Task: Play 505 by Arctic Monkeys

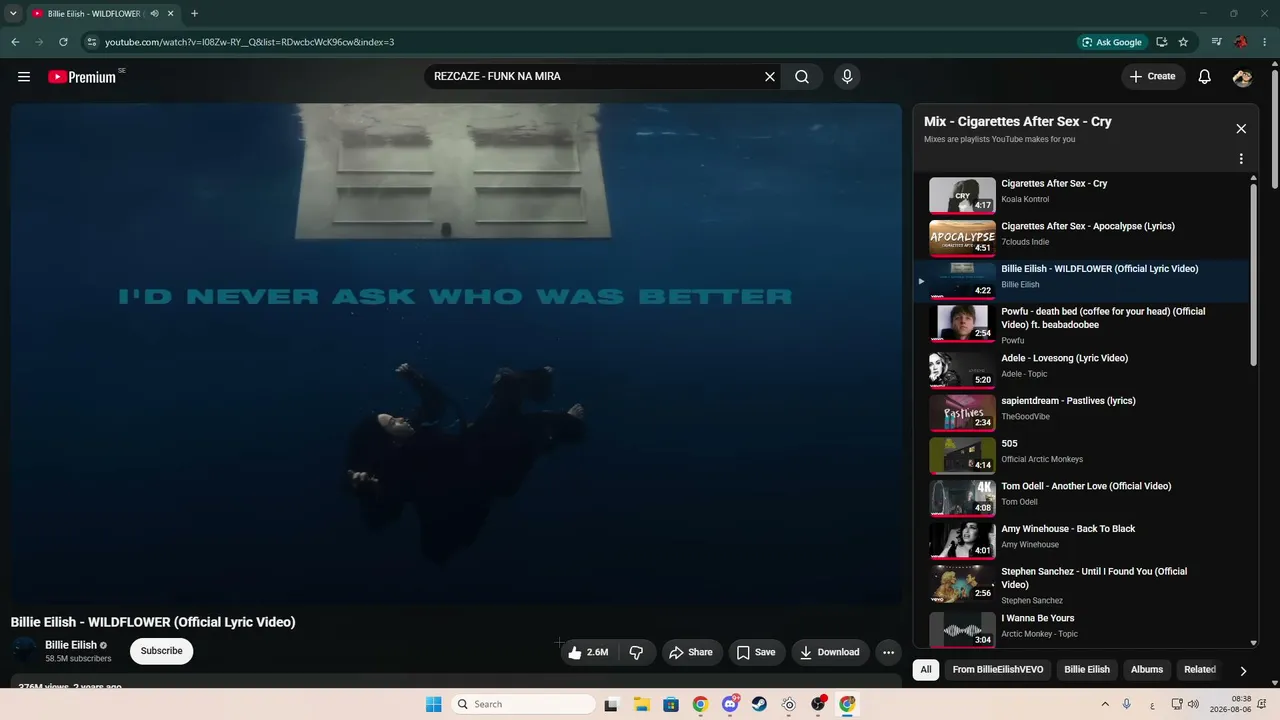Action: coord(1082,455)
